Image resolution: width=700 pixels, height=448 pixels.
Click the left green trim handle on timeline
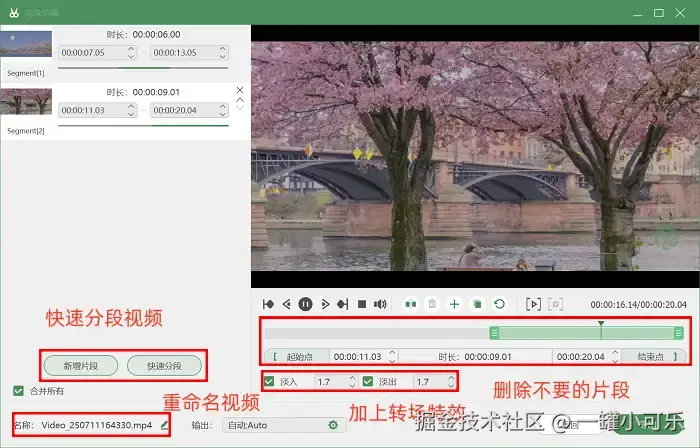point(494,333)
